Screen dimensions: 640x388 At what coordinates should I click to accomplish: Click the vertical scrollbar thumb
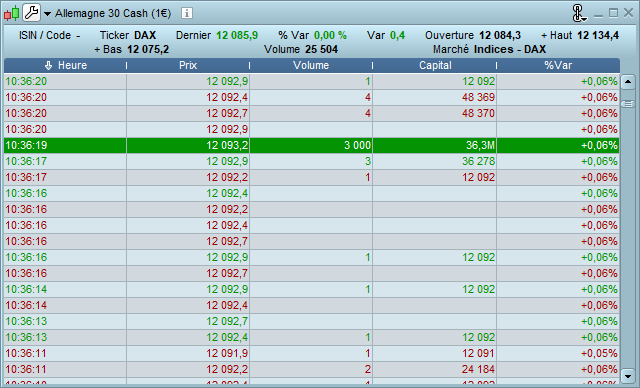pyautogui.click(x=627, y=104)
